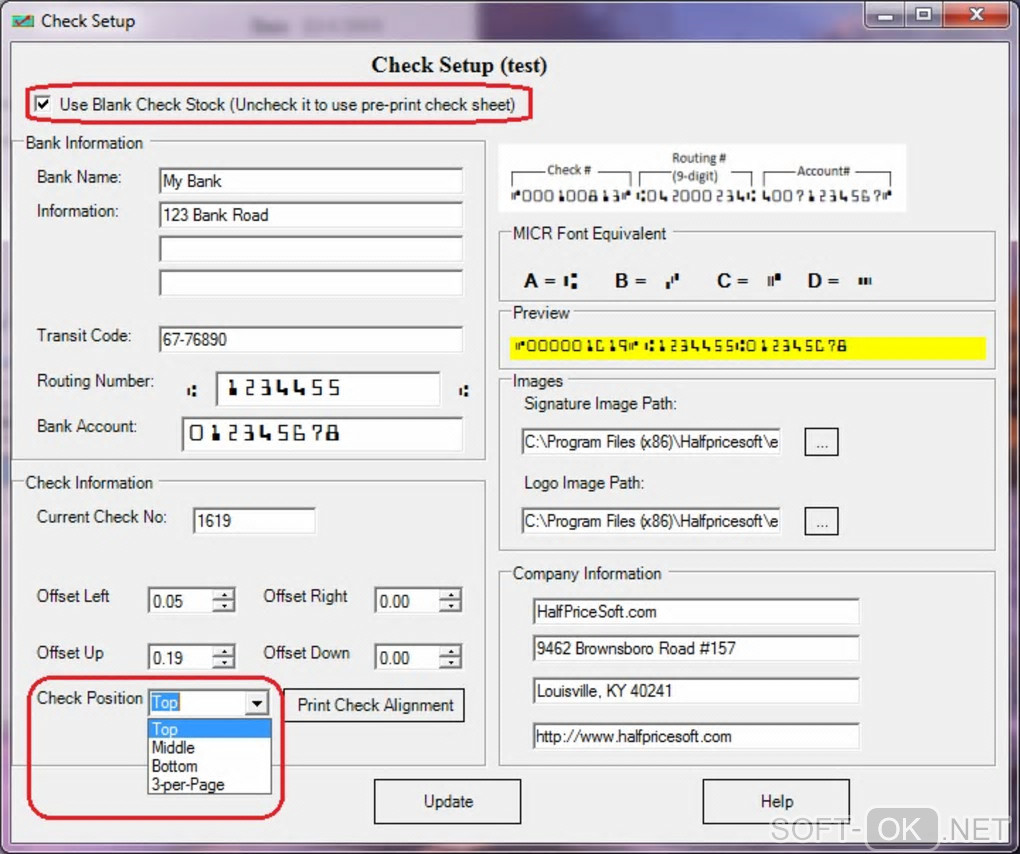The image size is (1020, 854).
Task: Browse for the Signature Image Path
Action: click(x=822, y=442)
